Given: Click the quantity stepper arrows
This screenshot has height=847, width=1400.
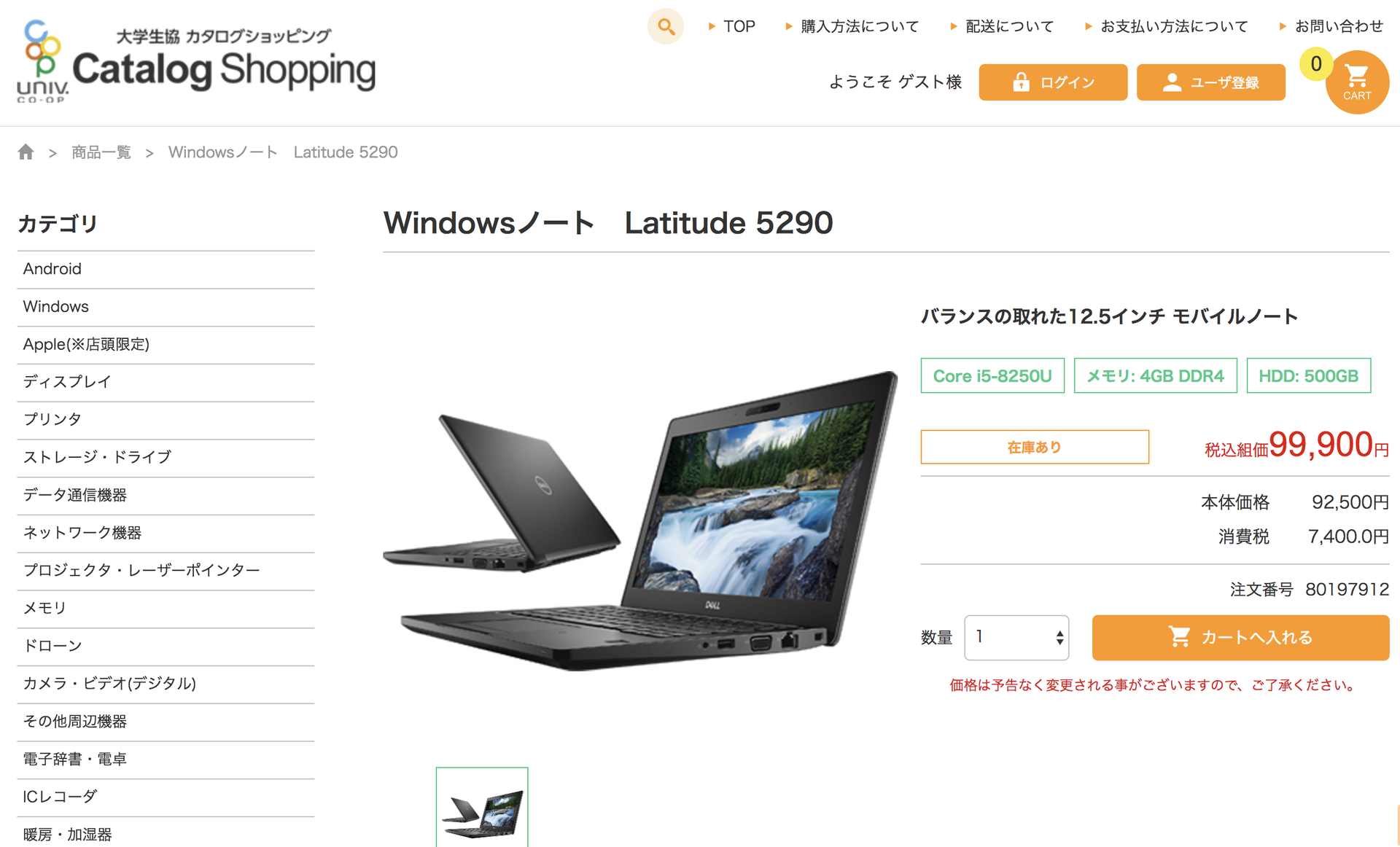Looking at the screenshot, I should click(1059, 638).
